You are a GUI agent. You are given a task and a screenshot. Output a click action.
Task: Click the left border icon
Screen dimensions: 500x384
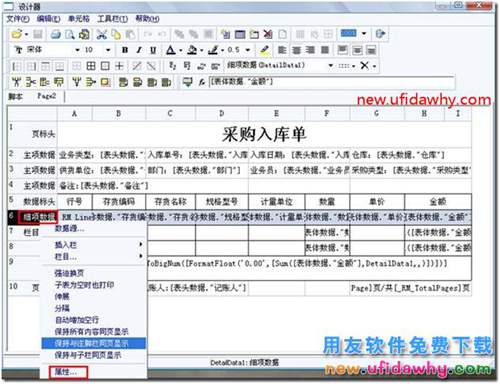pos(16,66)
